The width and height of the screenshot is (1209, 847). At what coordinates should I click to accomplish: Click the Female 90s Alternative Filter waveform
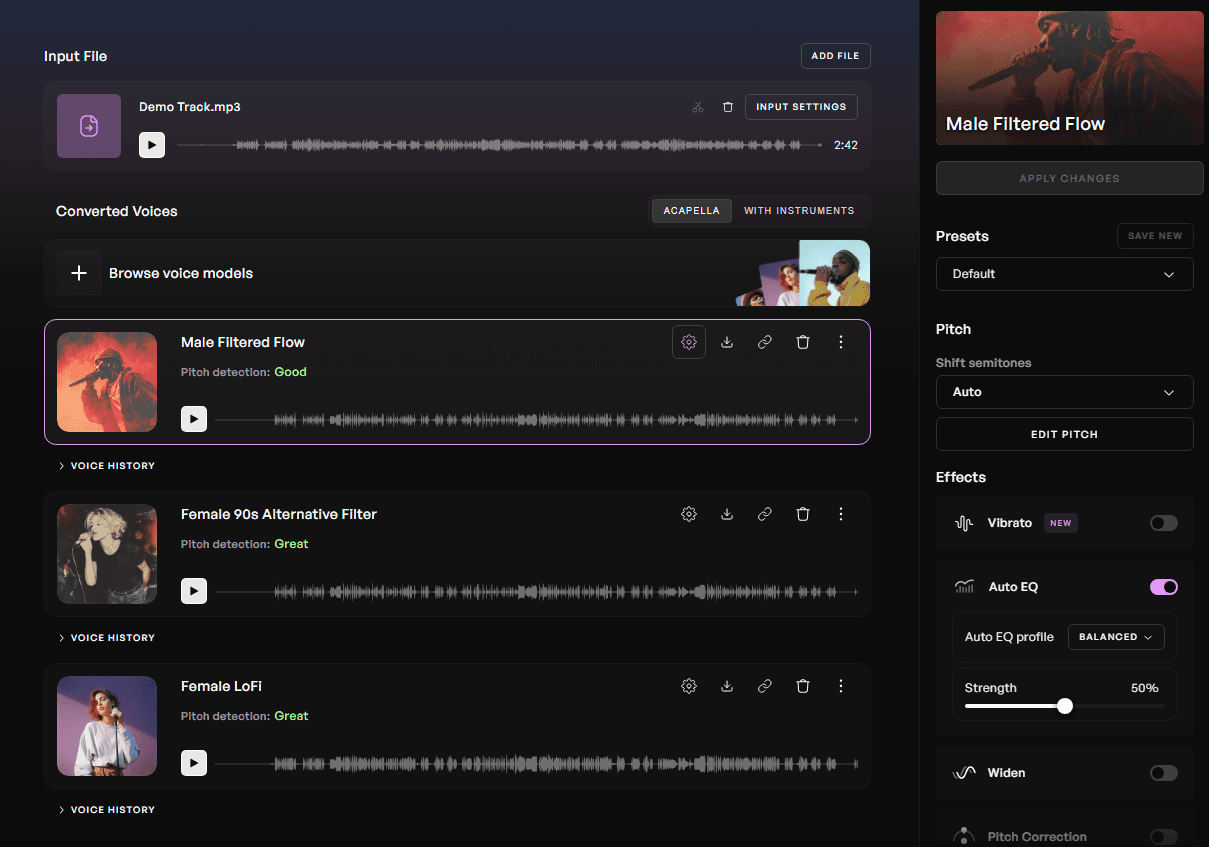[536, 592]
